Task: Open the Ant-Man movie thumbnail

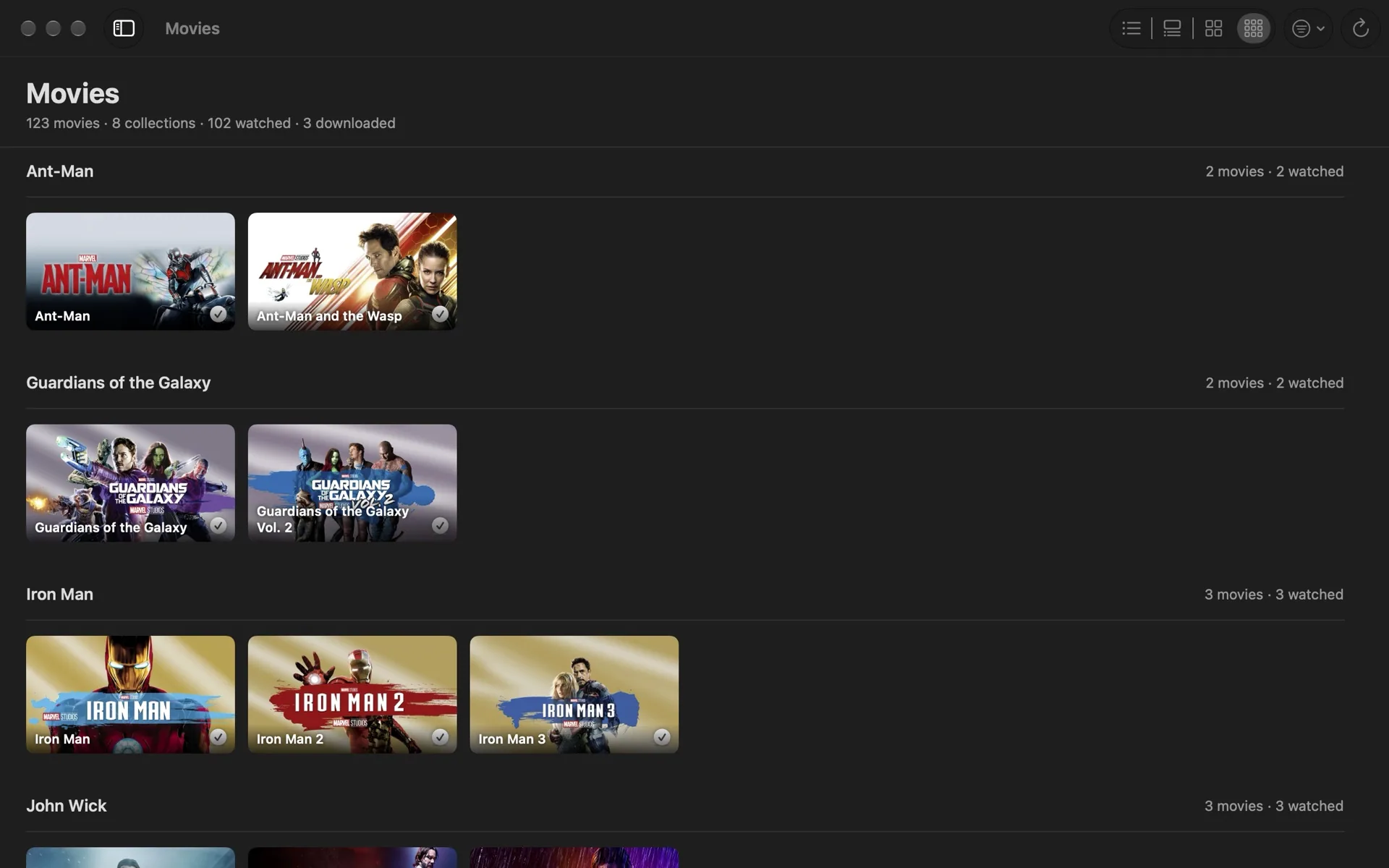Action: pos(130,271)
